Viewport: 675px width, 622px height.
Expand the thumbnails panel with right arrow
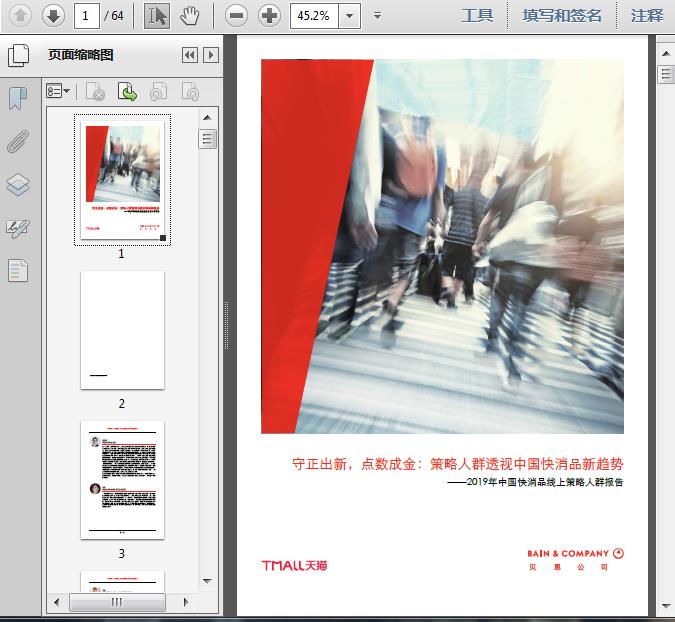click(x=211, y=55)
